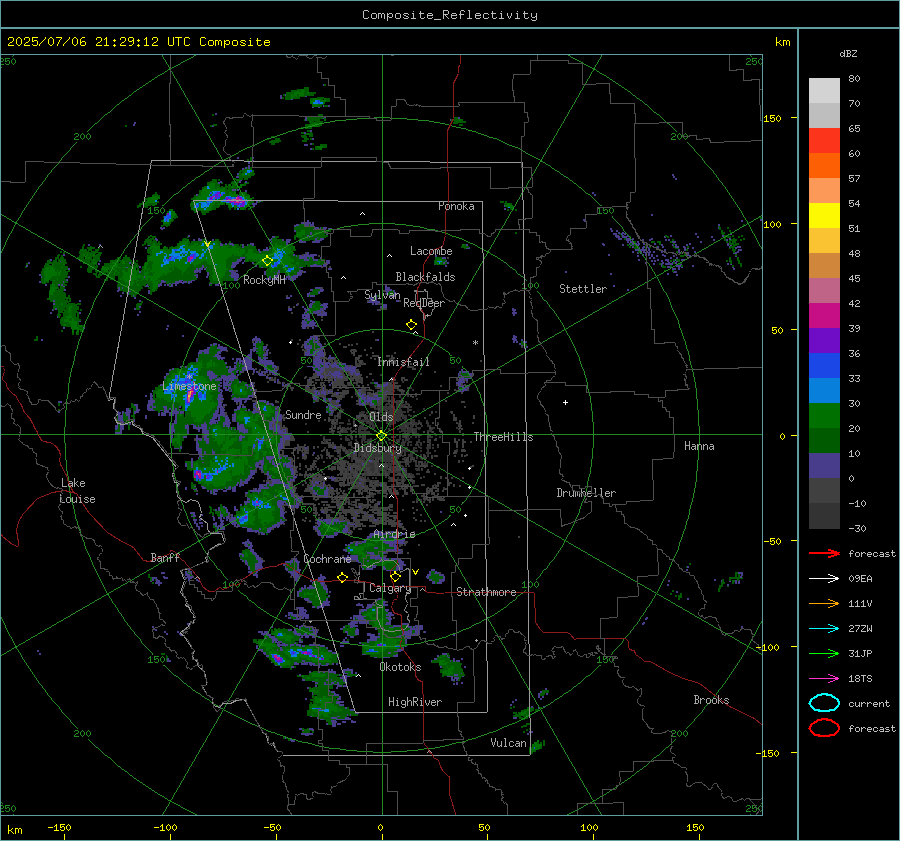Click the Olds label
Screen dimensions: 900x841
(x=381, y=417)
